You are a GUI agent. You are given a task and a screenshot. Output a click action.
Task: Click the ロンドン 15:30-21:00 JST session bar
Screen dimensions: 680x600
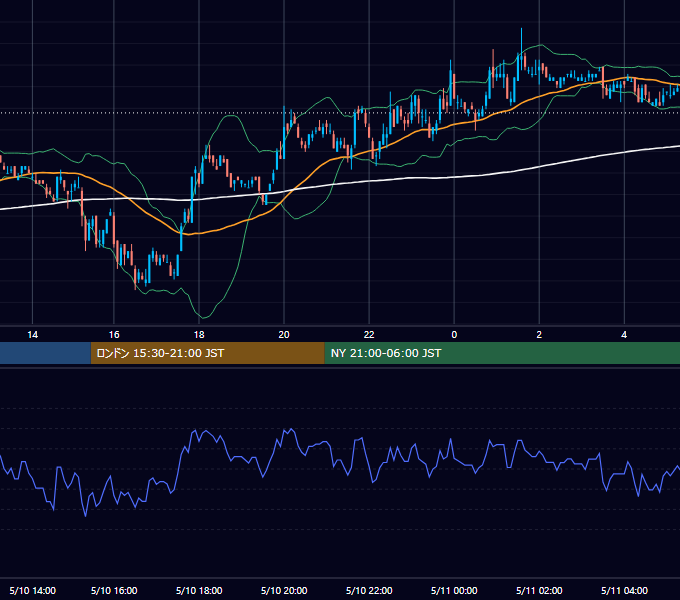(207, 353)
